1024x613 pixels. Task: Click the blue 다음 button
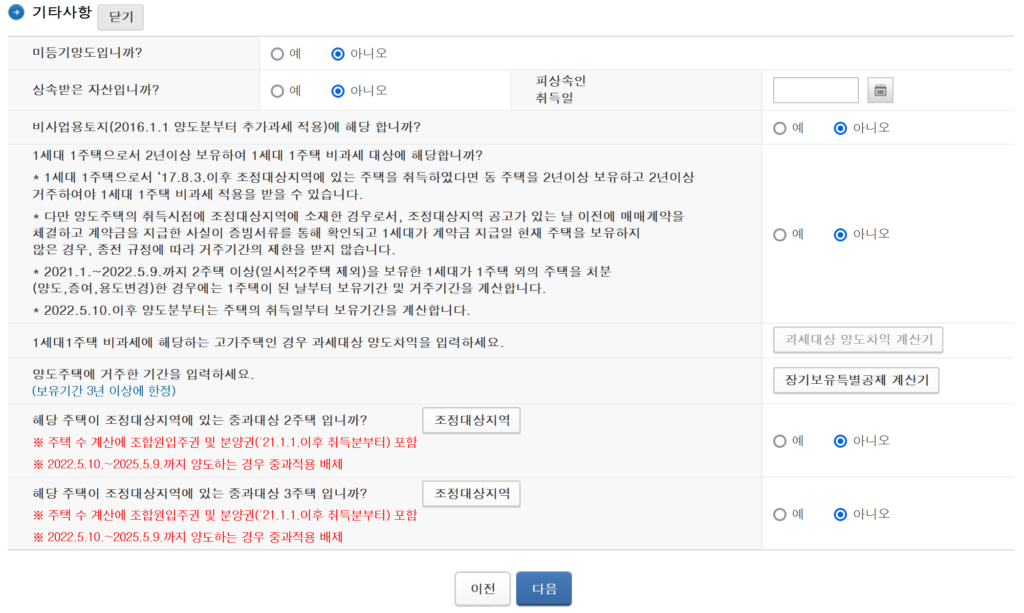(x=544, y=589)
